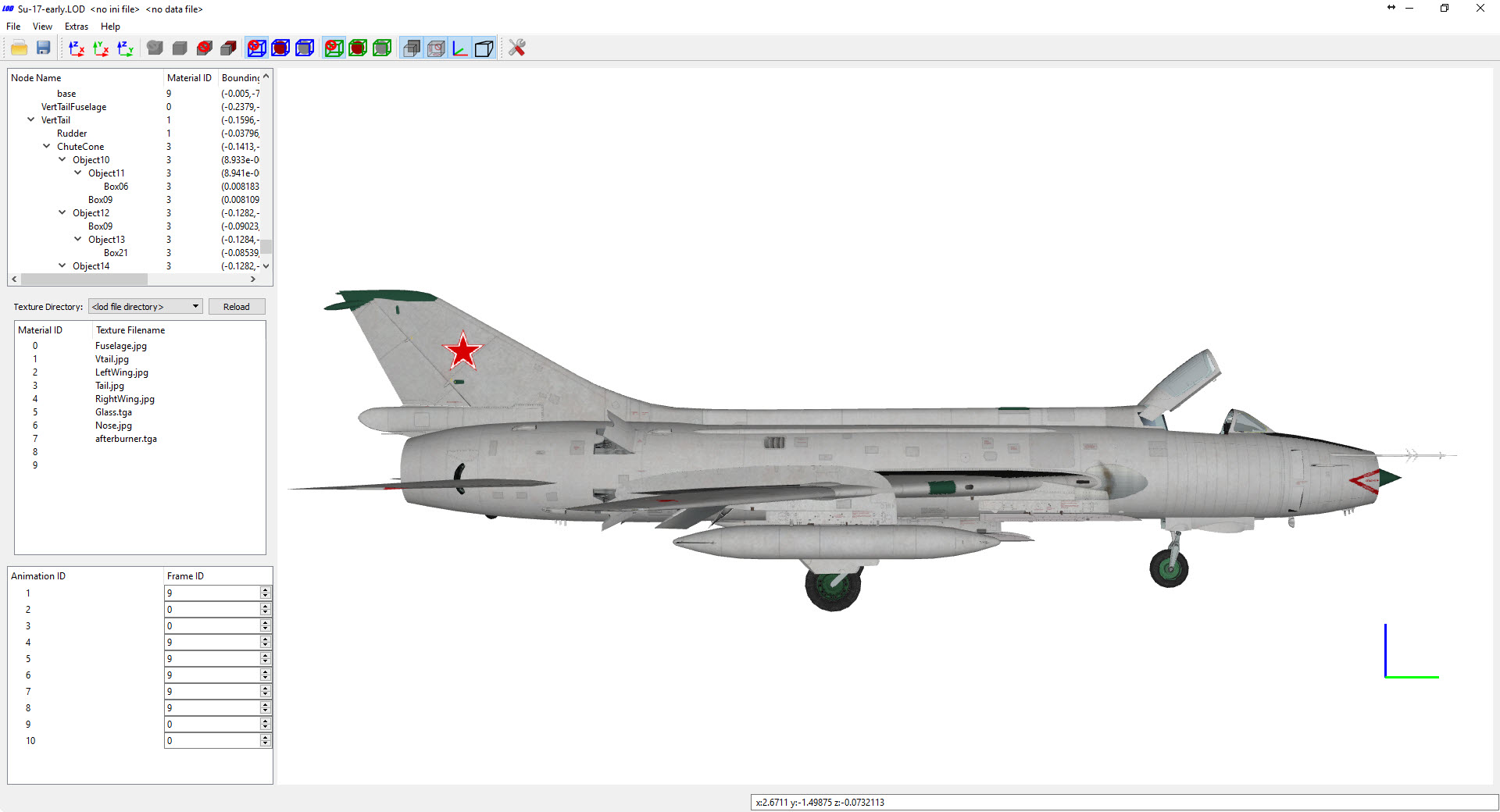Select green wireframe box with gray cube
Image resolution: width=1500 pixels, height=812 pixels.
(382, 48)
